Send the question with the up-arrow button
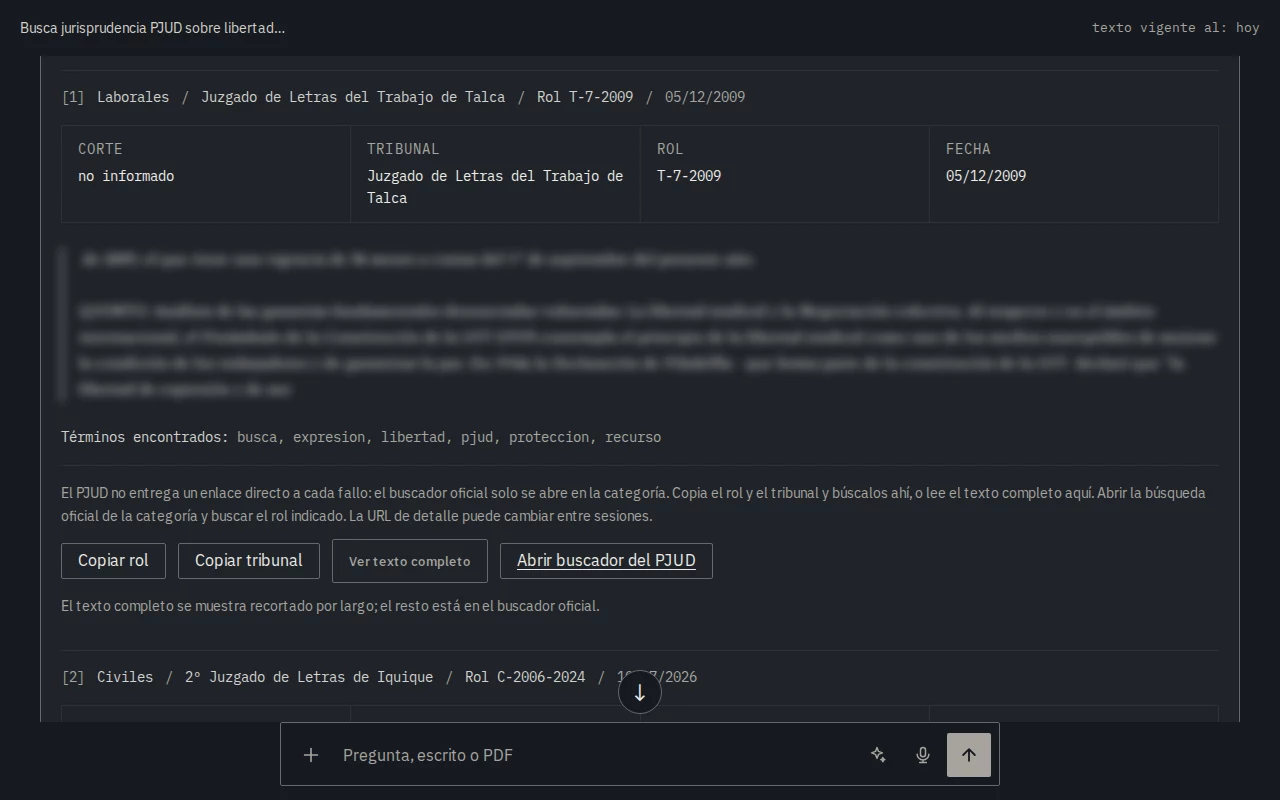The image size is (1280, 800). point(969,755)
